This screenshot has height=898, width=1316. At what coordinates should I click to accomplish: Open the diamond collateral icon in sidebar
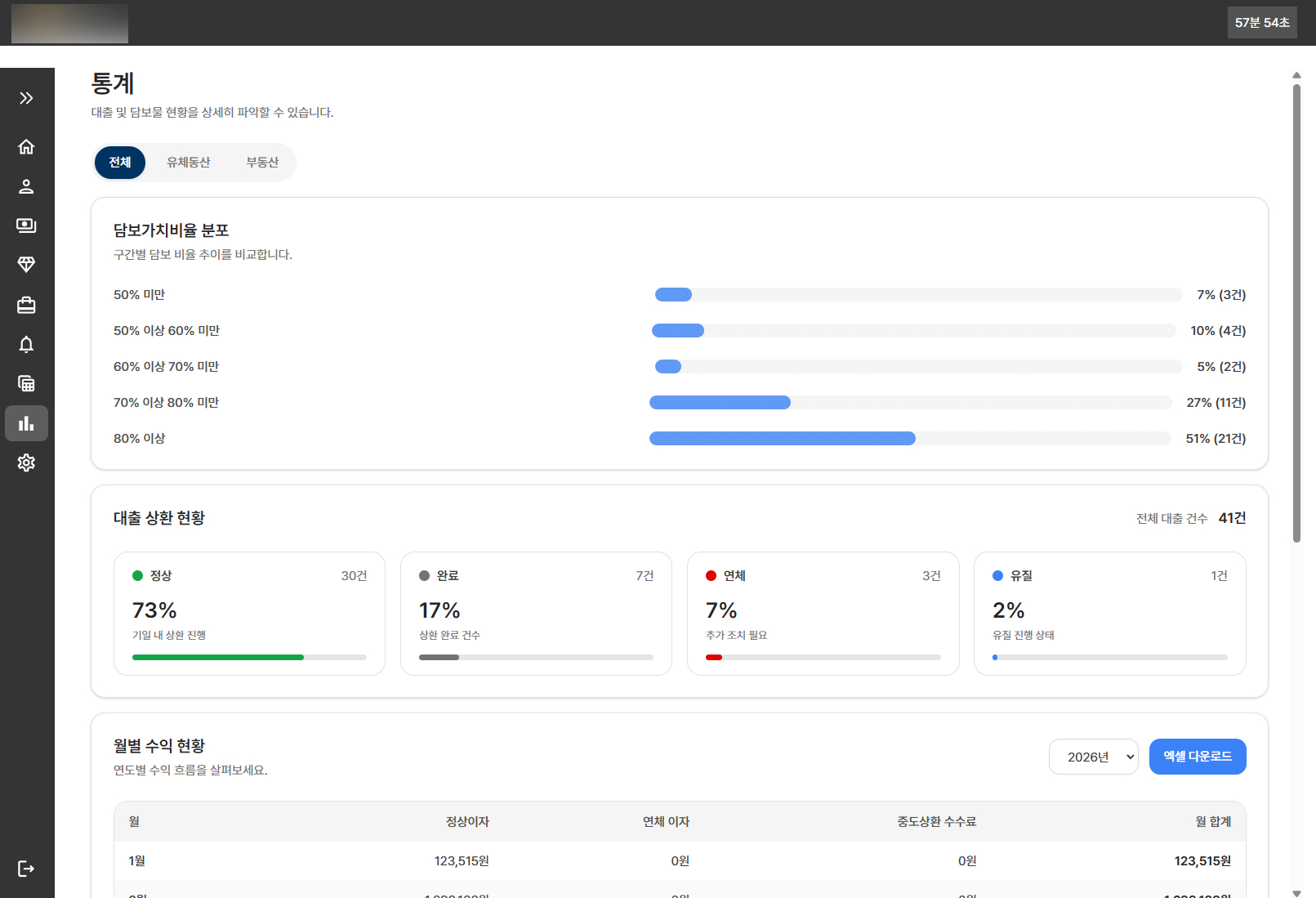[26, 265]
